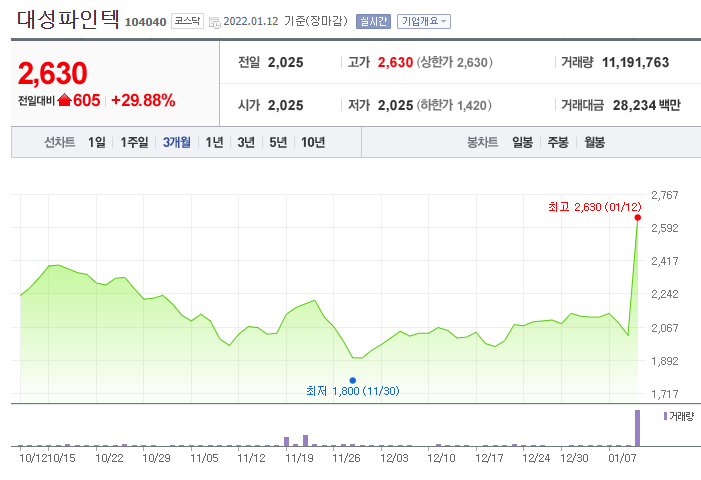This screenshot has height=480, width=701.
Task: Select the 5년 line chart tab
Action: tap(278, 142)
